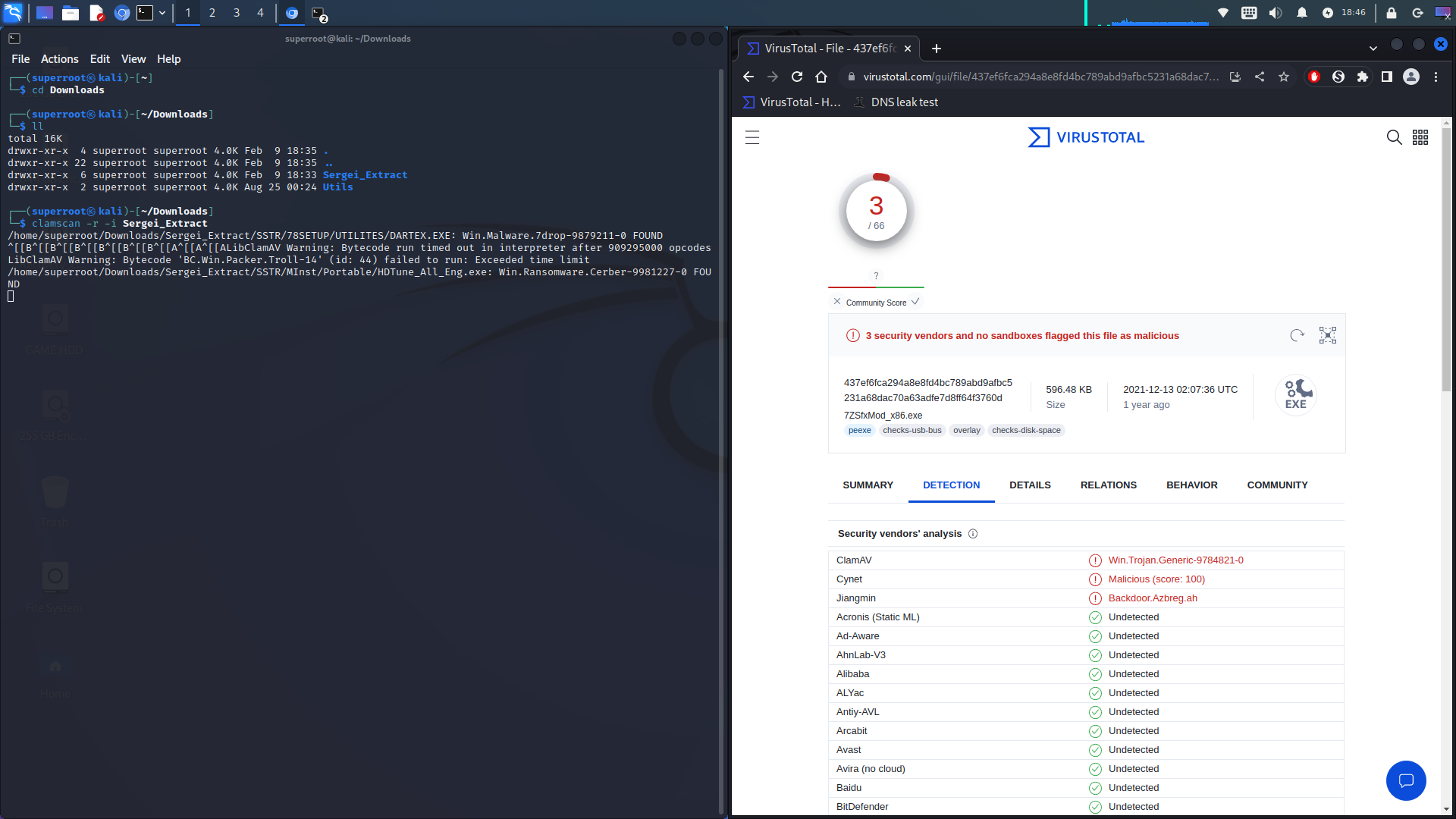Open the hamburger menu on VirusTotal
1456x819 pixels.
pyautogui.click(x=752, y=137)
